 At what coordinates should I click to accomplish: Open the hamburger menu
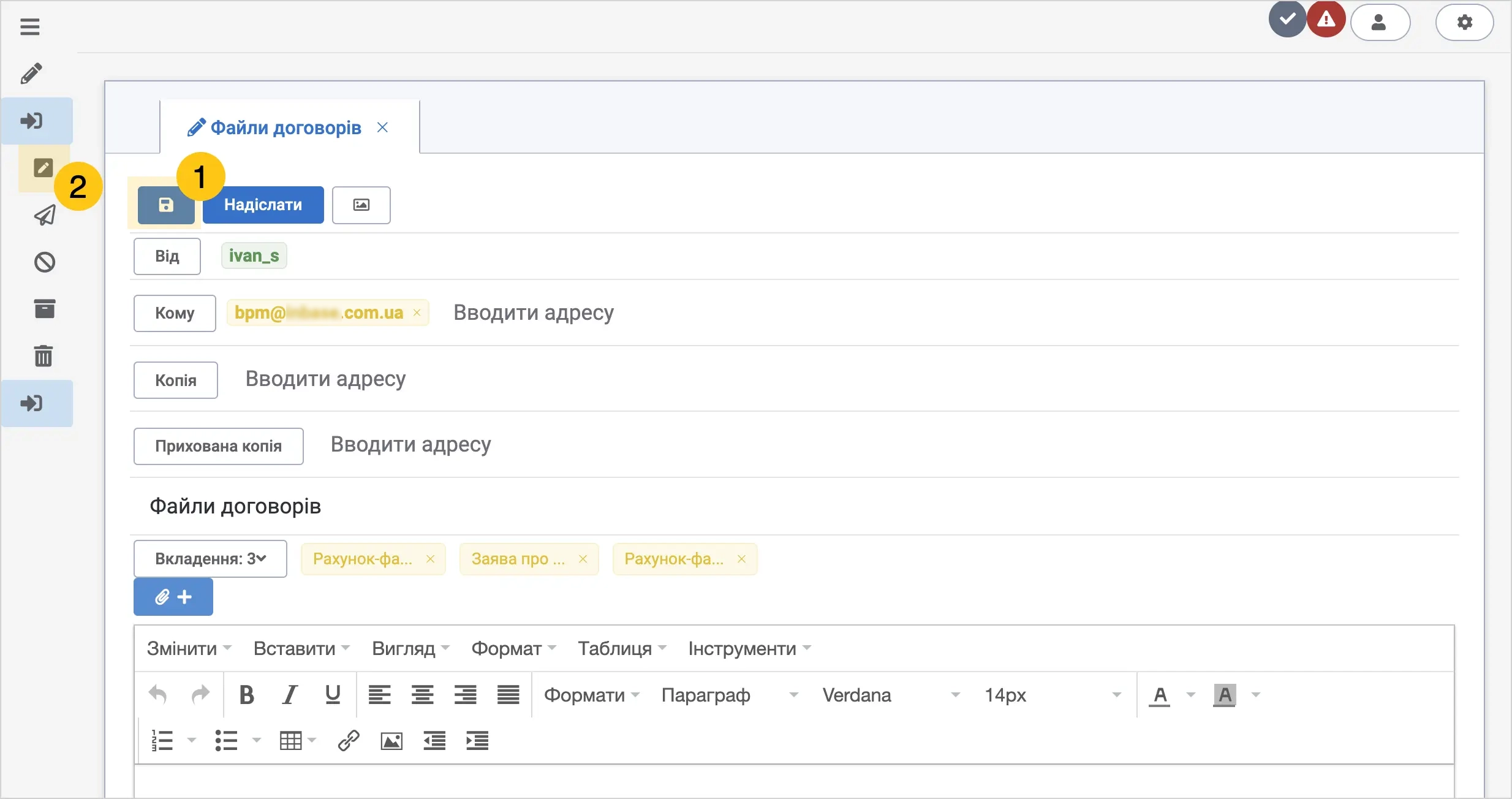tap(29, 27)
